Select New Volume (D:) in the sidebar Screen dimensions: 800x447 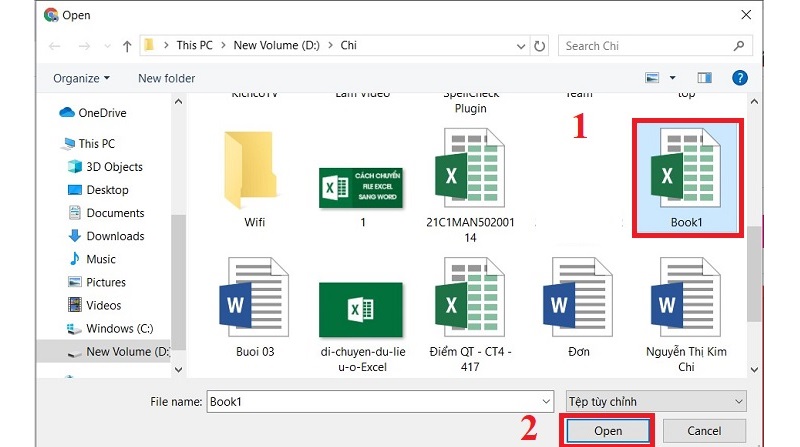tap(104, 352)
